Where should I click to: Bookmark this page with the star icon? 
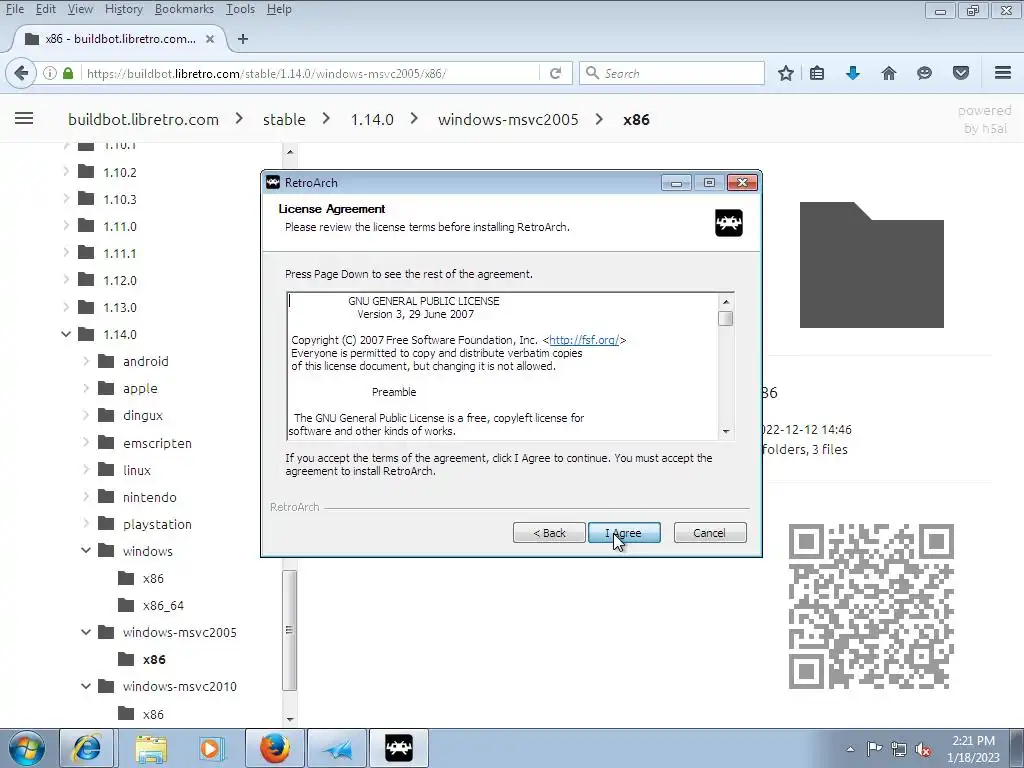(786, 73)
